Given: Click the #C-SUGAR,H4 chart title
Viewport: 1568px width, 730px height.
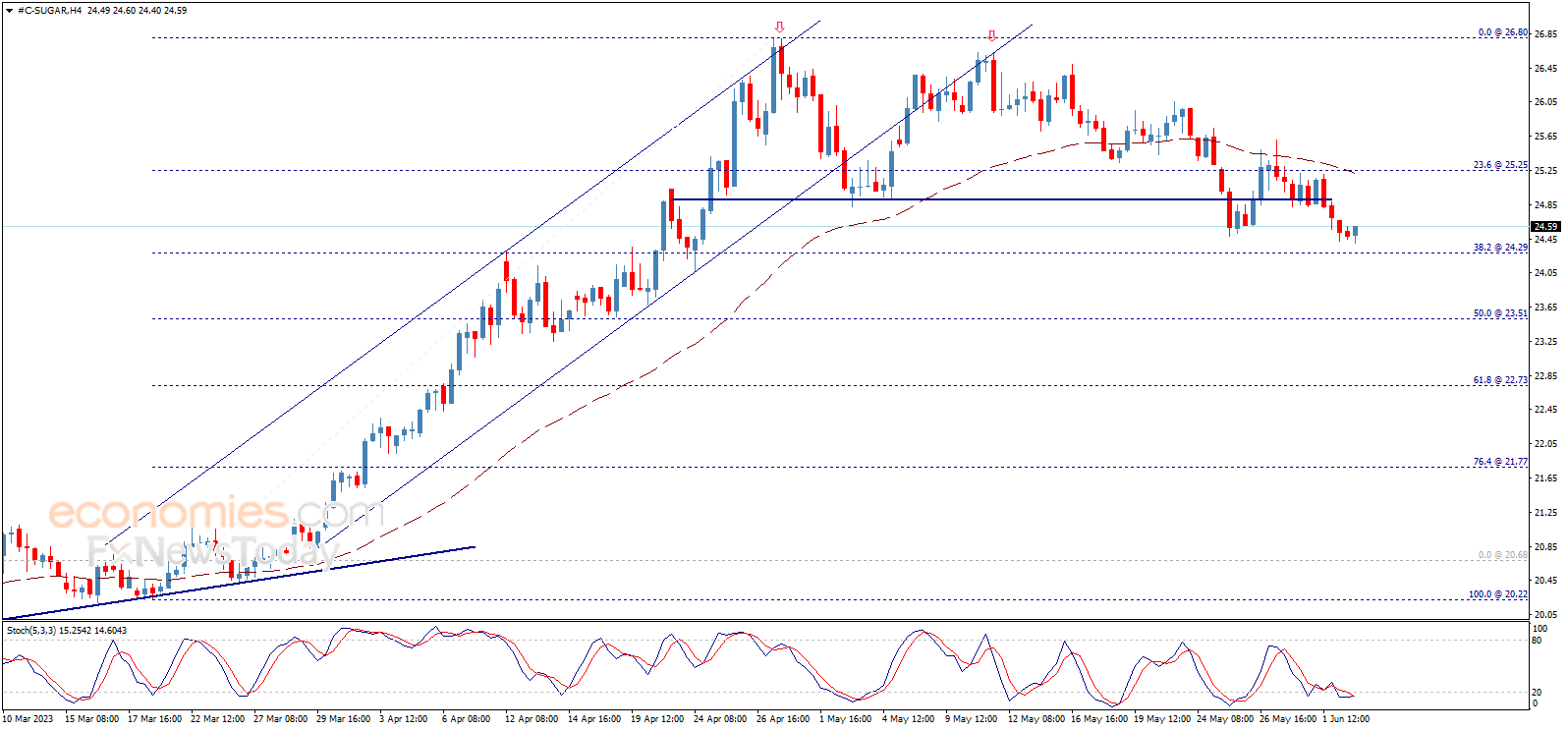Looking at the screenshot, I should click(49, 10).
